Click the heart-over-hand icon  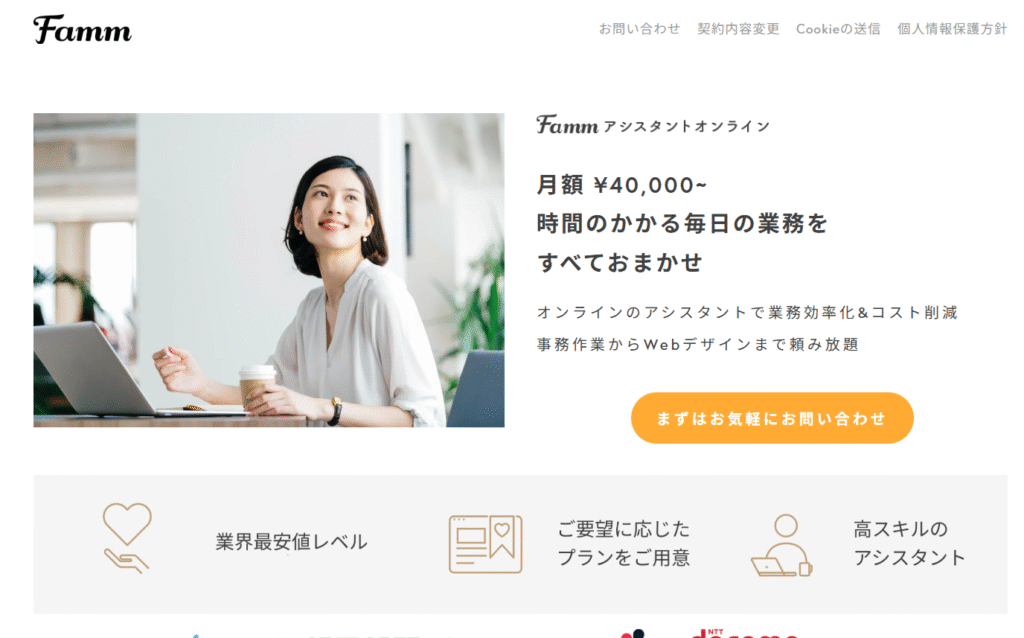(x=127, y=539)
